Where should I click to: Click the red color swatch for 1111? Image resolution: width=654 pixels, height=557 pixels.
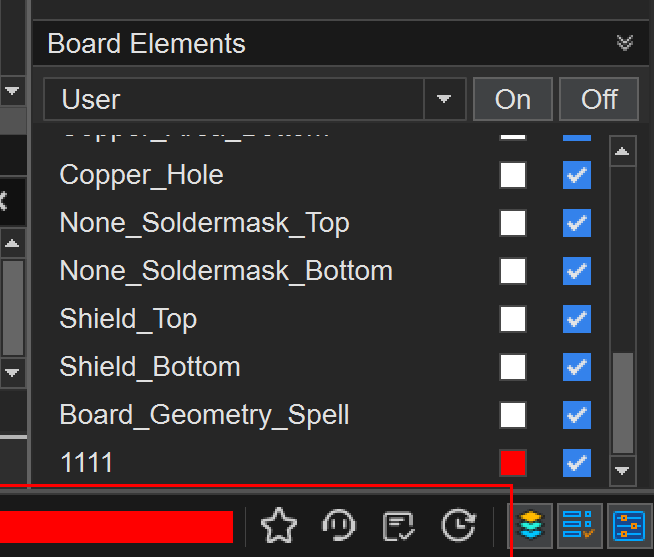(x=513, y=463)
